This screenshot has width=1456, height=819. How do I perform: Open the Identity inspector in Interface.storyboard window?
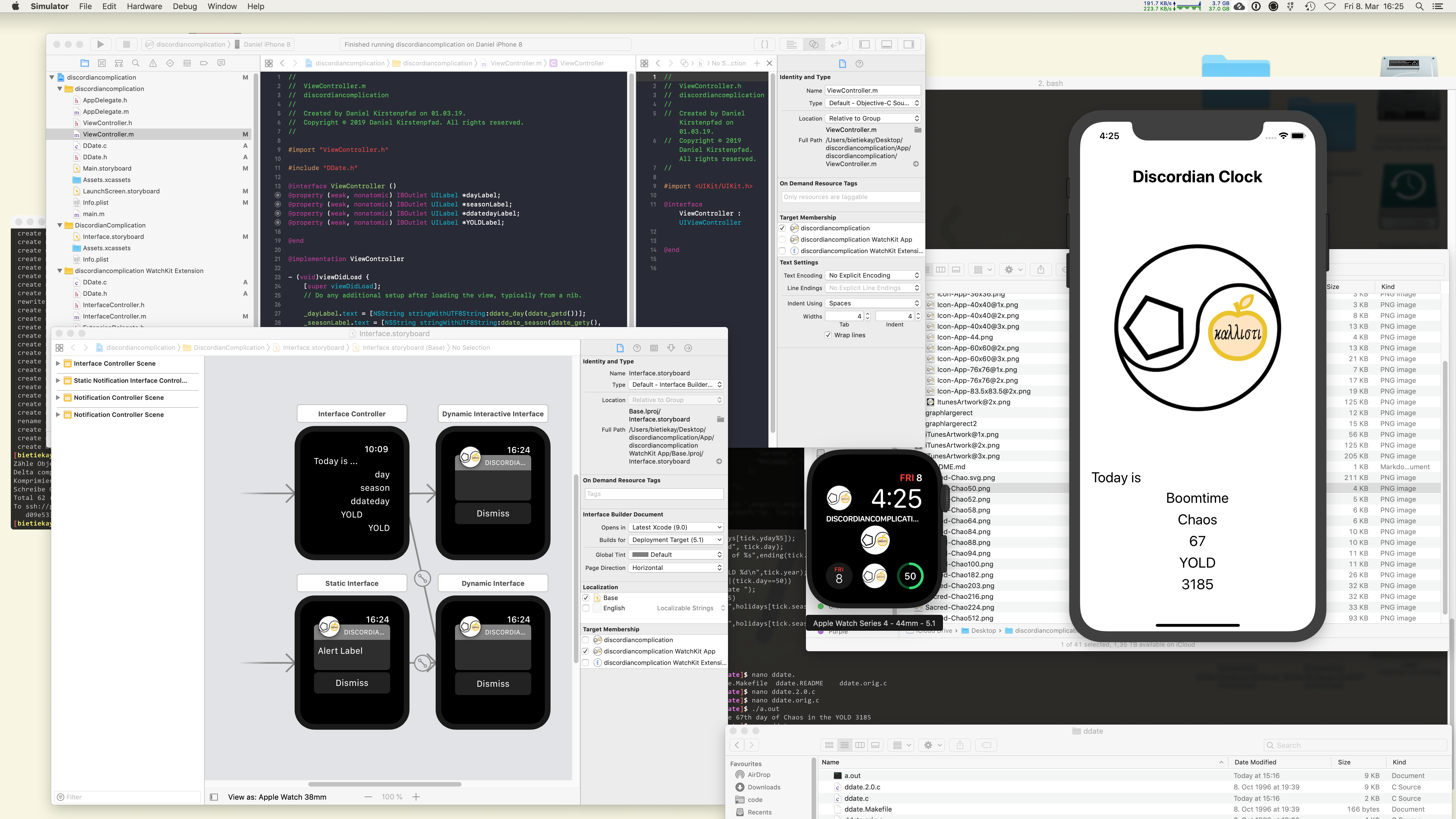click(654, 348)
